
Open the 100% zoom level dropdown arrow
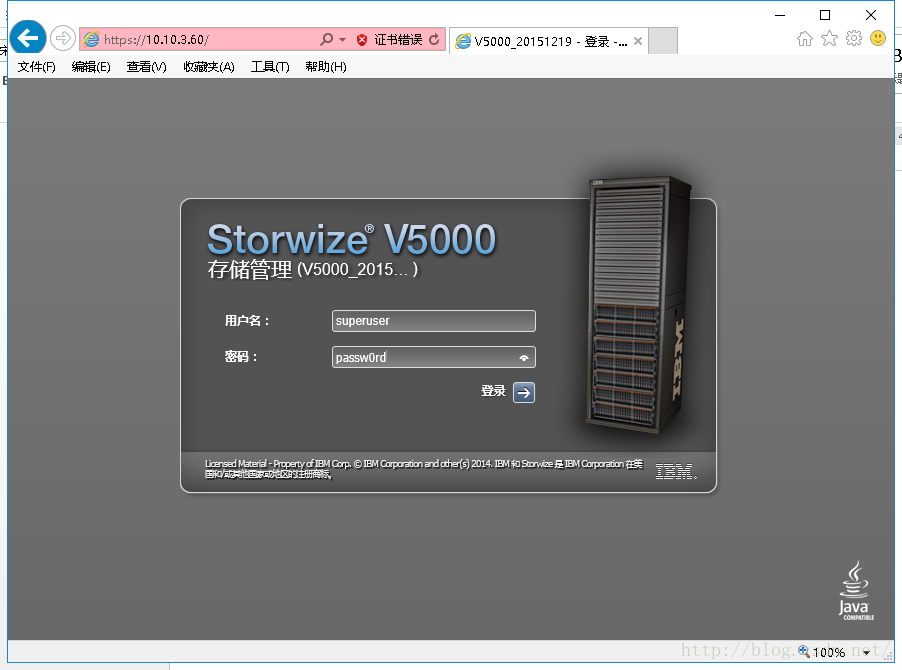pos(866,653)
